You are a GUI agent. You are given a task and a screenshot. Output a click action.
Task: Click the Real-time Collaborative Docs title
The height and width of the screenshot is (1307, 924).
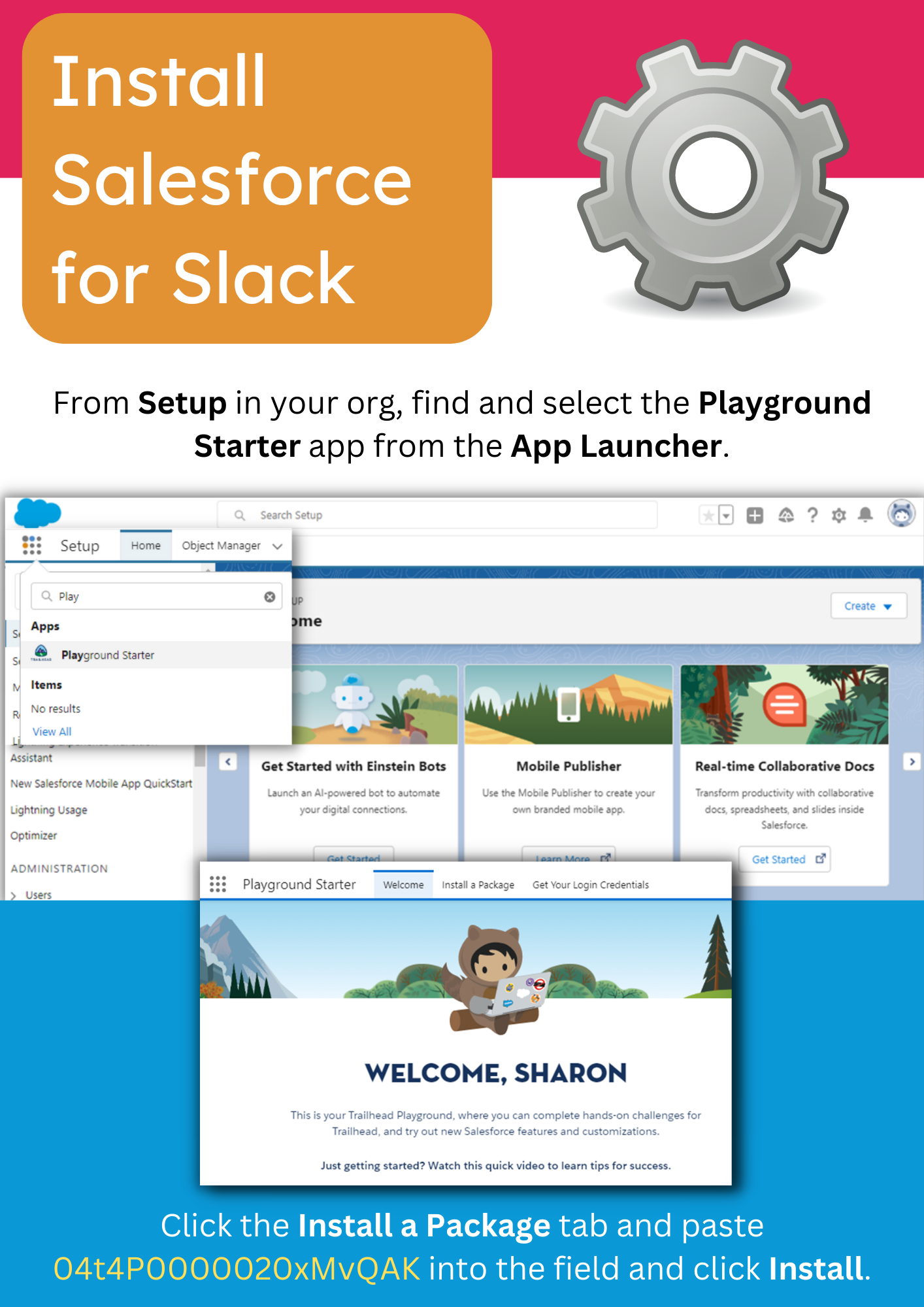coord(784,766)
